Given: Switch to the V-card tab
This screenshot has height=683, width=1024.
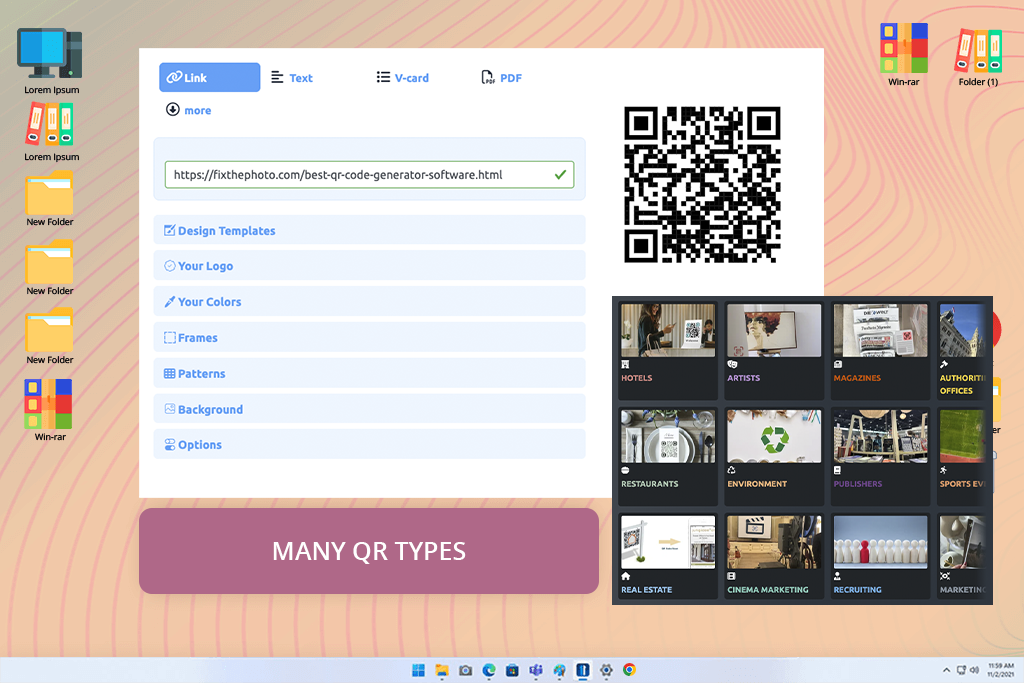Looking at the screenshot, I should pyautogui.click(x=402, y=78).
